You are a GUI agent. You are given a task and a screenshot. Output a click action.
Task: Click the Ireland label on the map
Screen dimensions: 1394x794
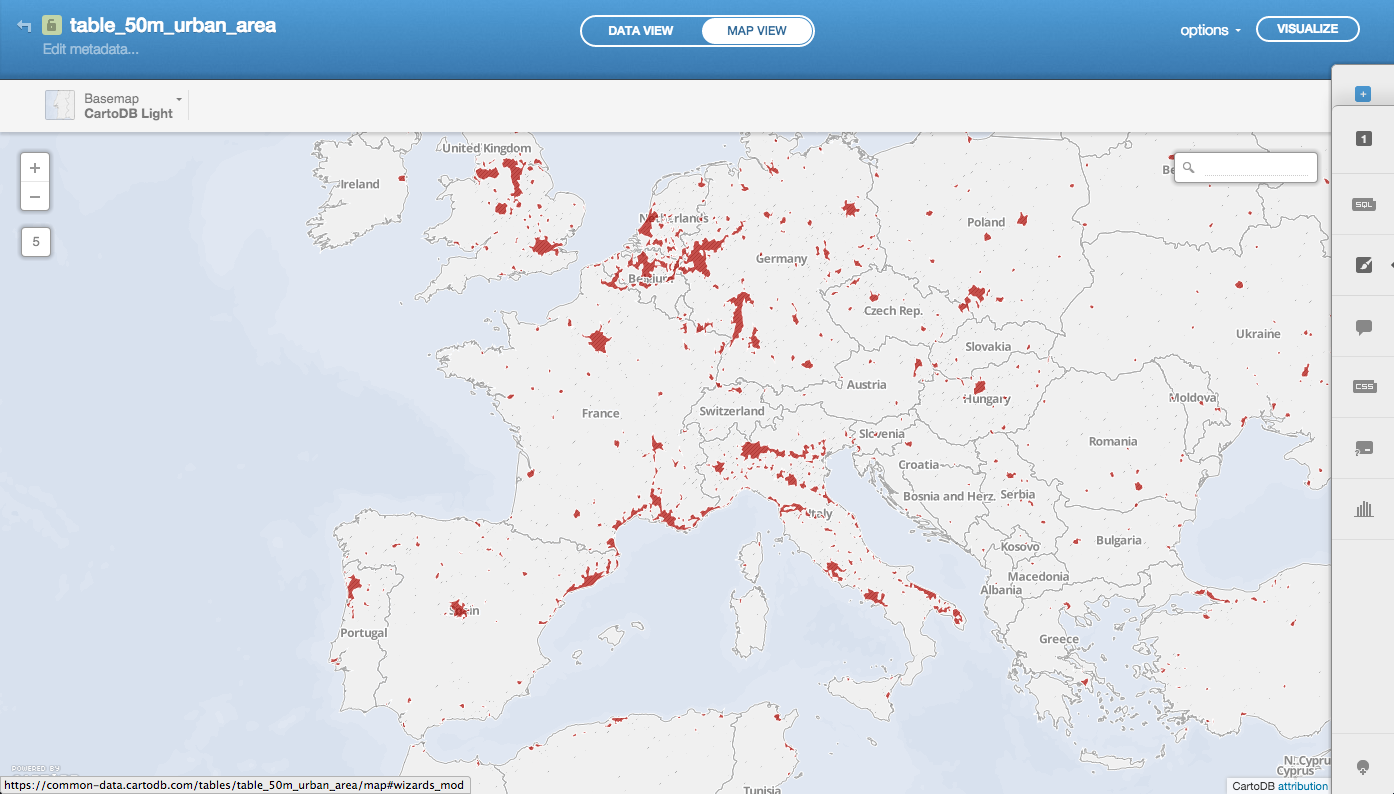(360, 184)
